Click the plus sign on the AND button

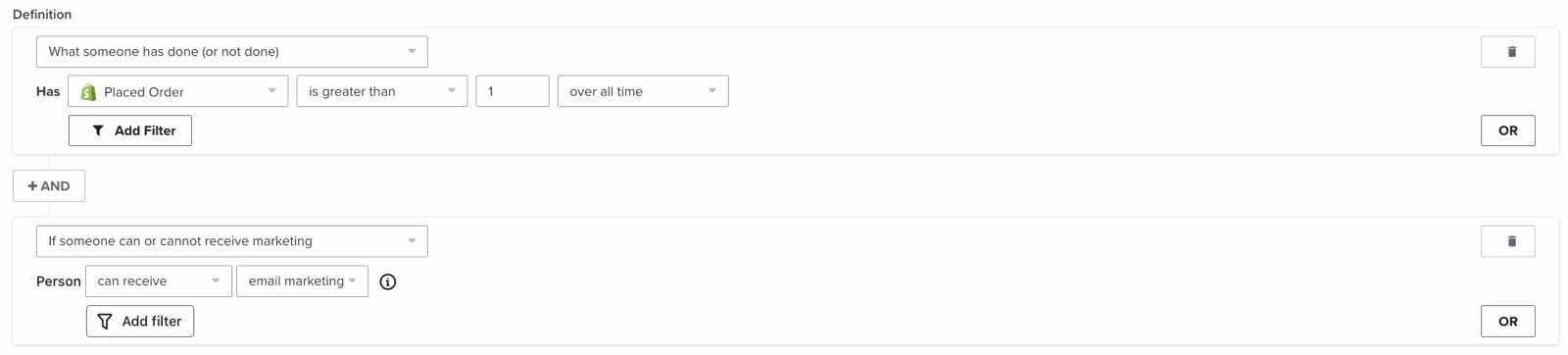coord(32,185)
